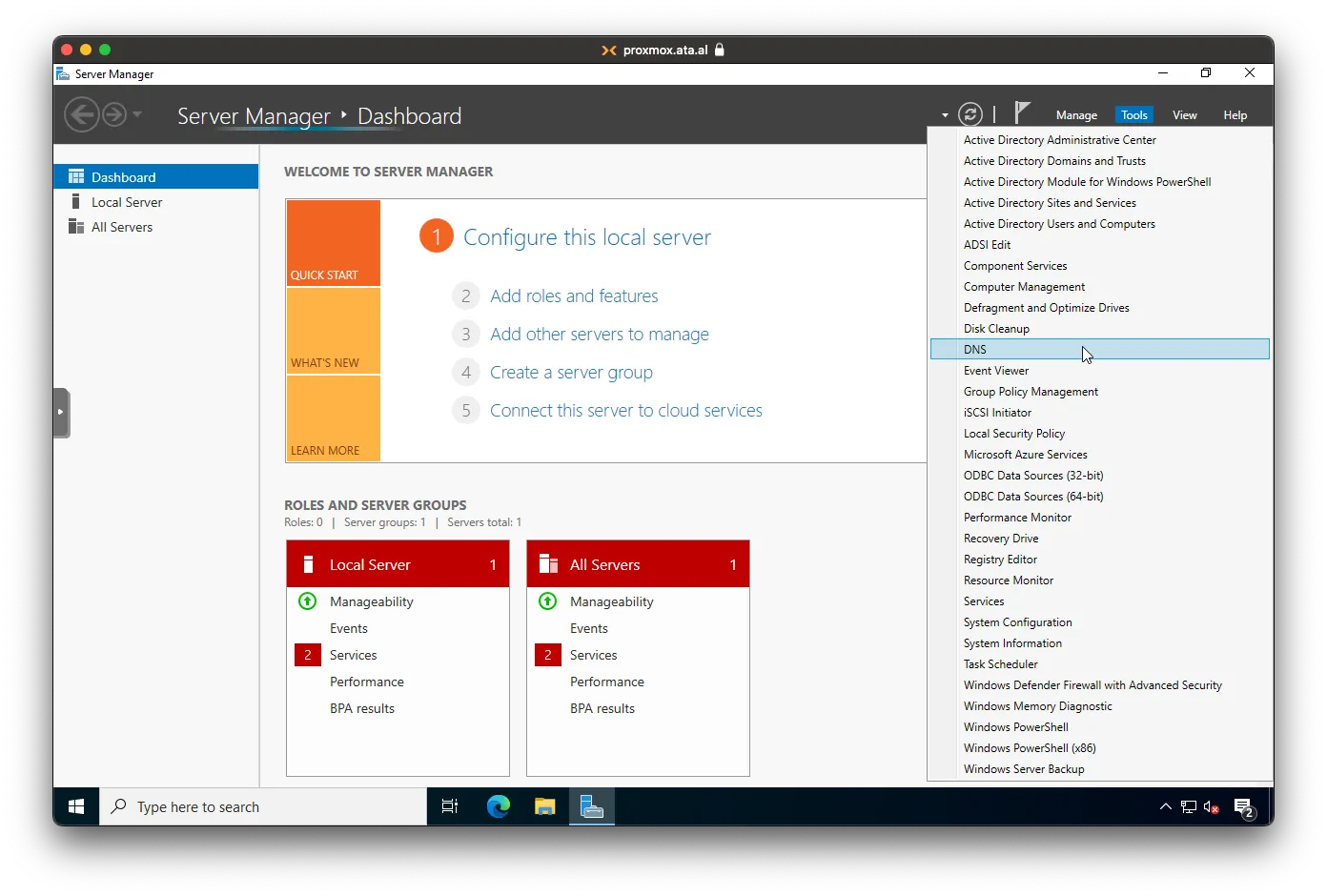Click the QUICK START tile
The height and width of the screenshot is (896, 1327).
pyautogui.click(x=334, y=243)
